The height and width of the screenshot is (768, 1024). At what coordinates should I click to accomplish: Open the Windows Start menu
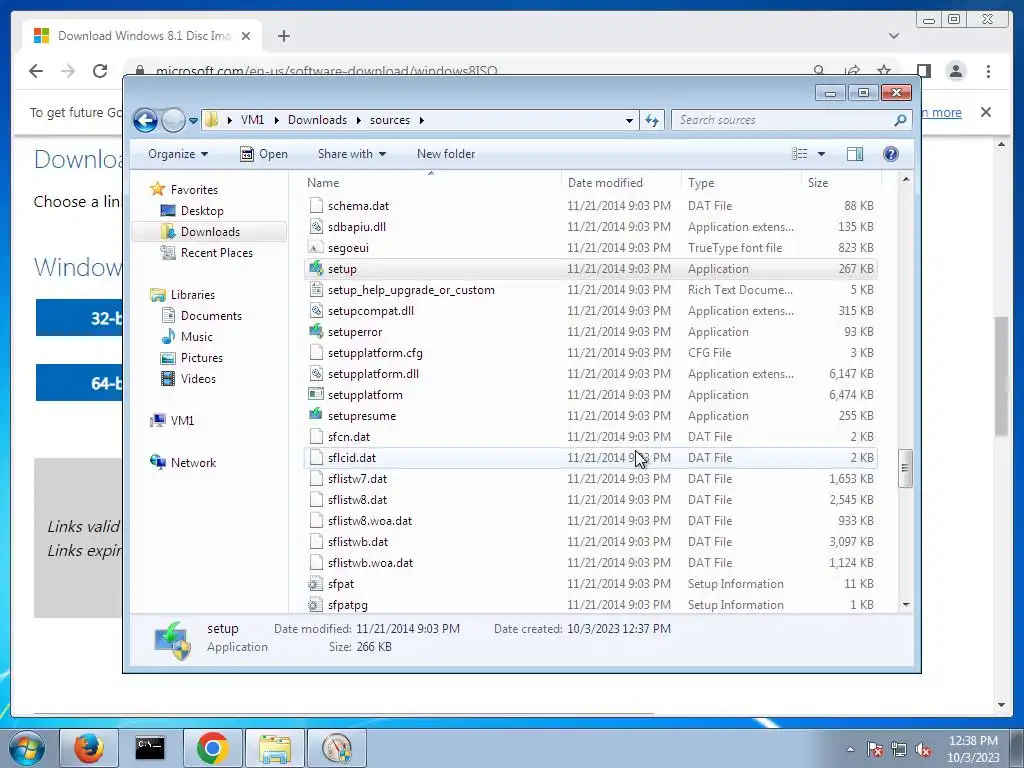pyautogui.click(x=27, y=748)
